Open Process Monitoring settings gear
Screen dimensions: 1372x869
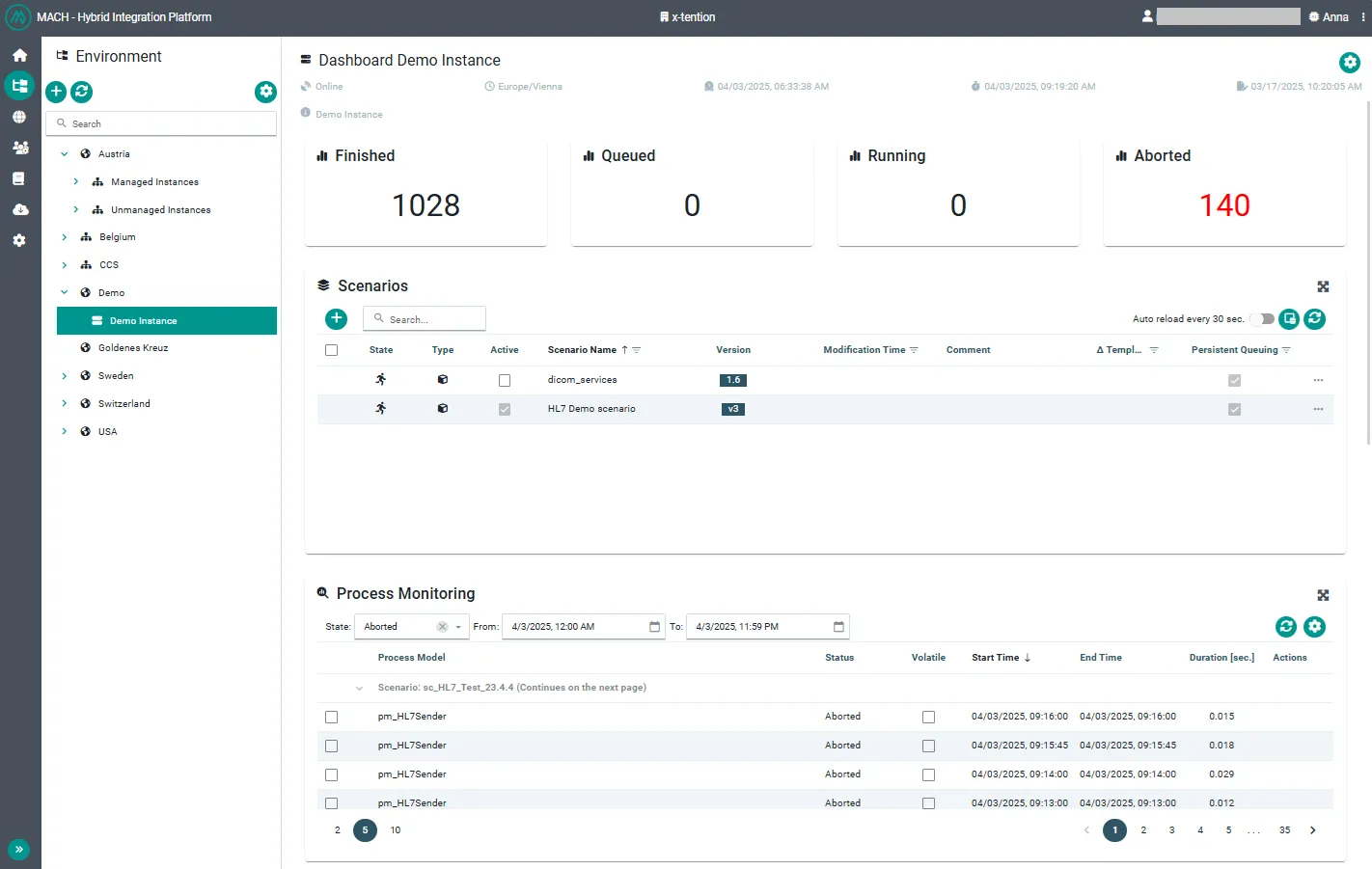click(1314, 627)
